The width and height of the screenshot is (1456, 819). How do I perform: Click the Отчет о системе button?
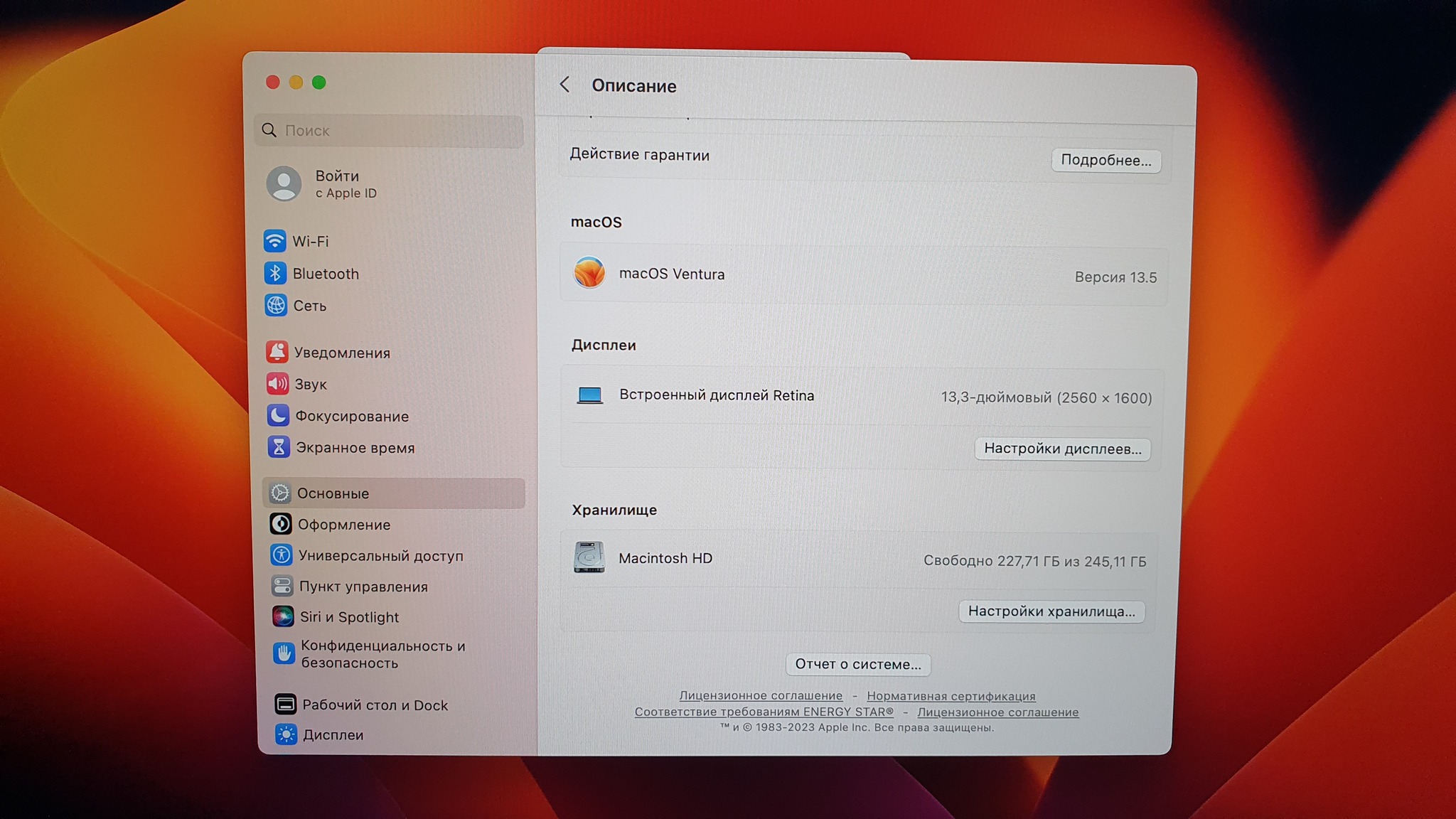pos(857,664)
